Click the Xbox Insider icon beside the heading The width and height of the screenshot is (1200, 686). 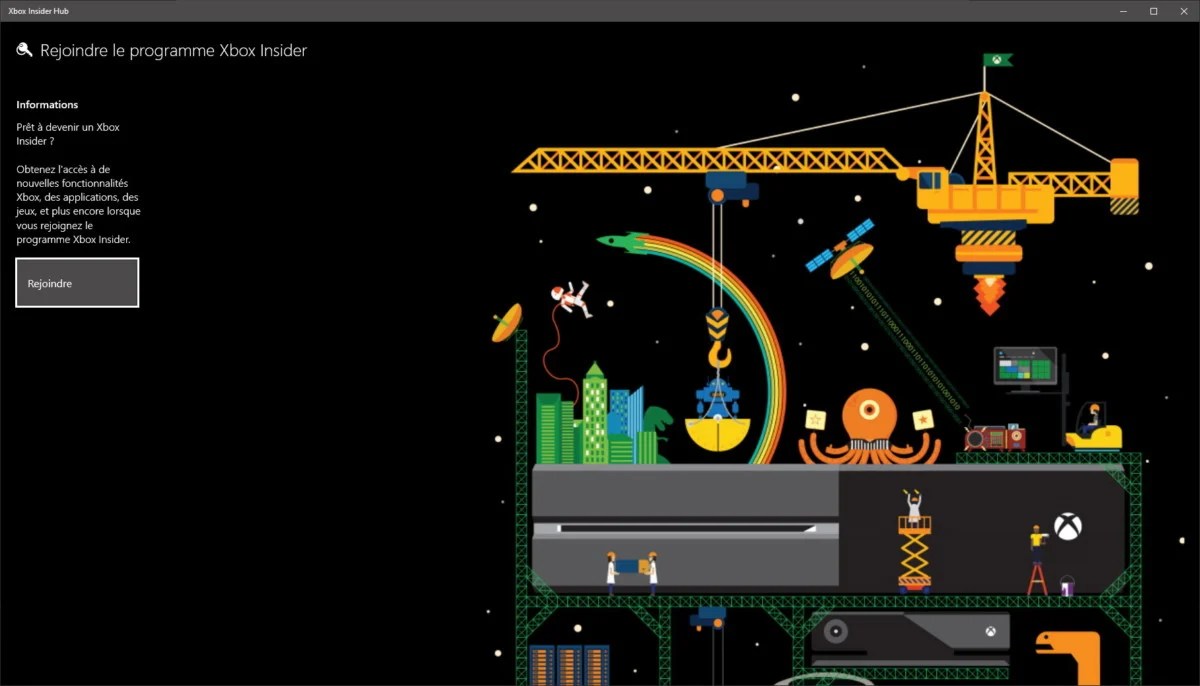(x=25, y=50)
